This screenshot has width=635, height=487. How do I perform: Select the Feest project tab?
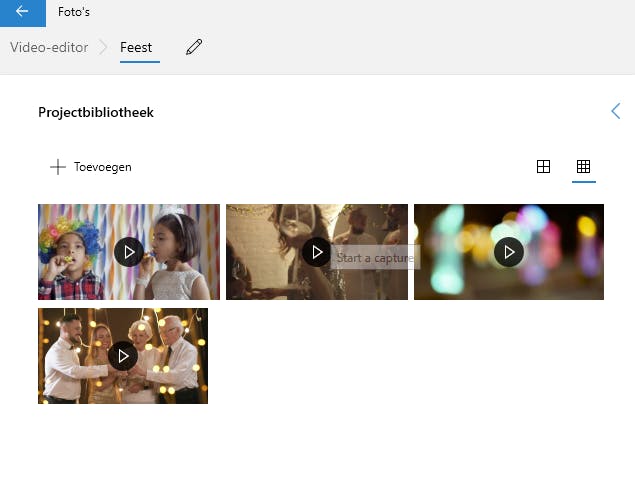pos(136,47)
